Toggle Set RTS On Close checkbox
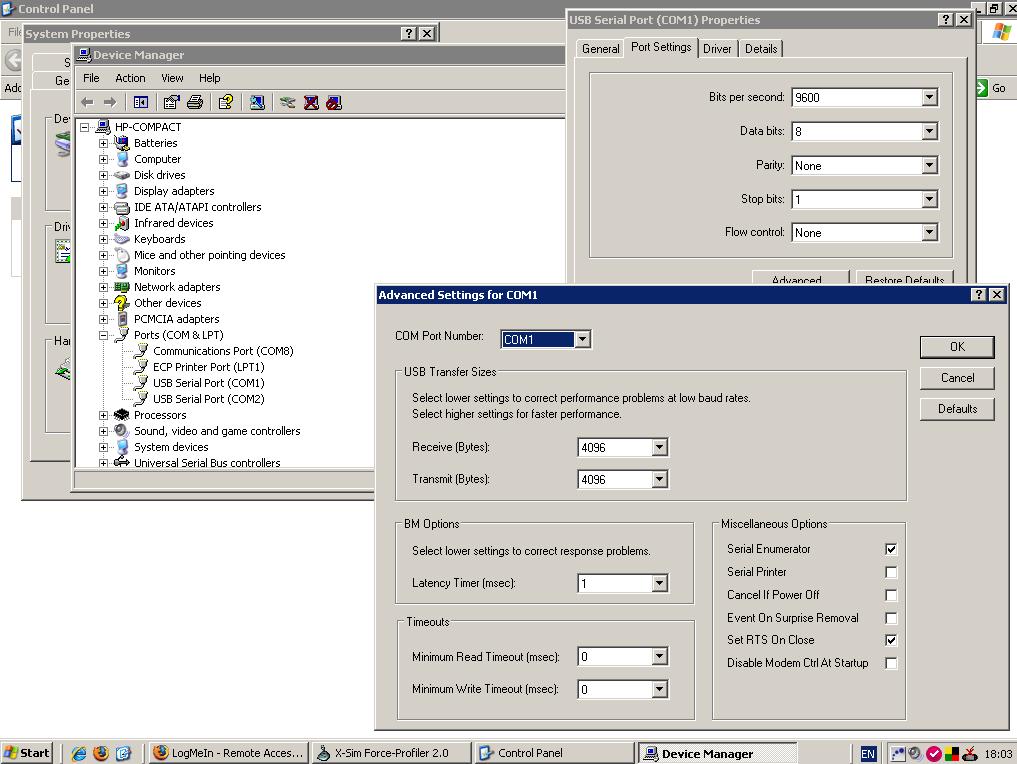Screen dimensions: 1017x764 [891, 640]
